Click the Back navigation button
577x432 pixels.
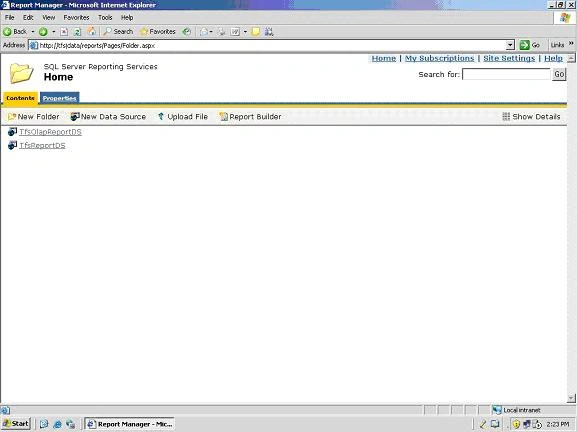(x=15, y=32)
